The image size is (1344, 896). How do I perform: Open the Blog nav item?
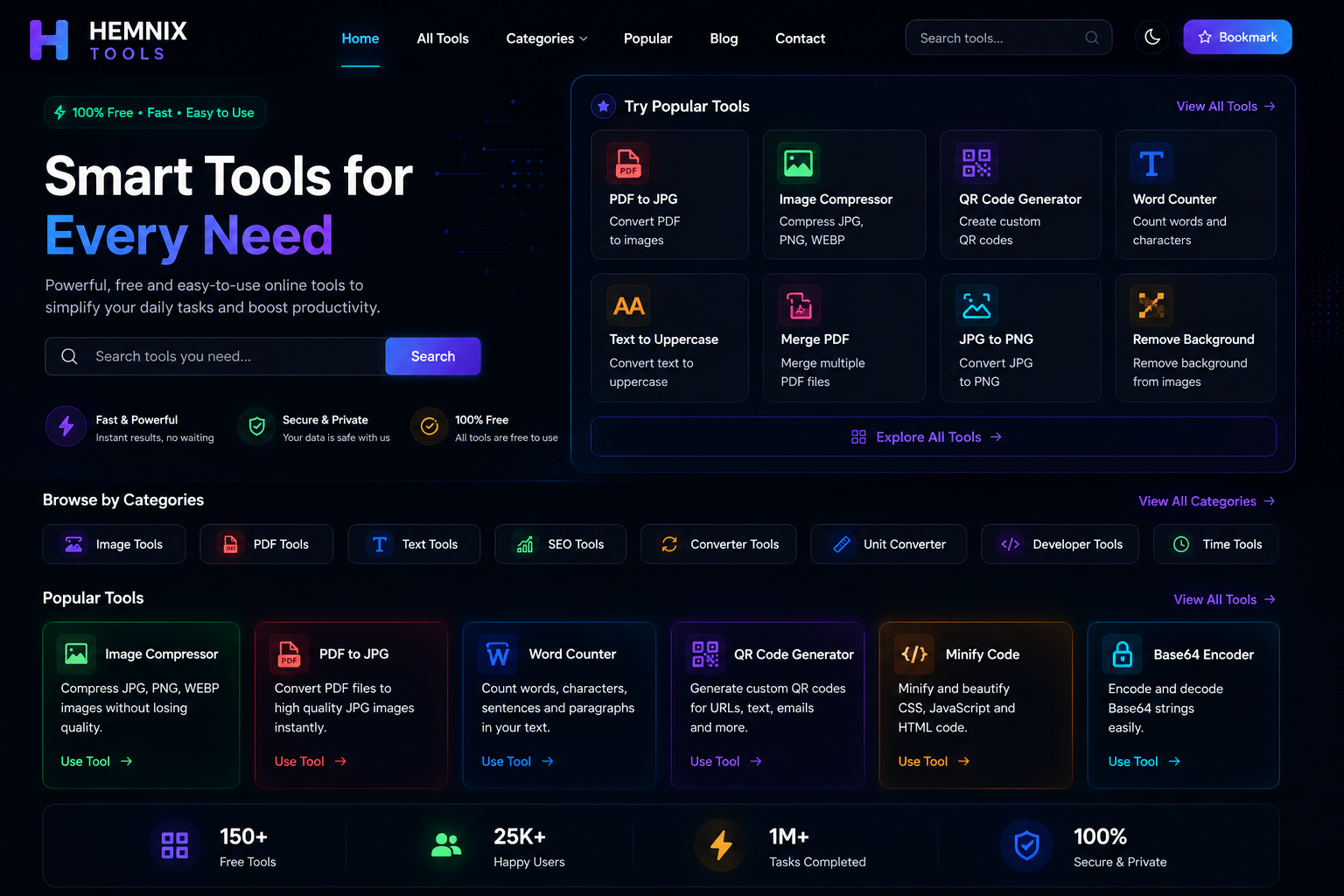(x=724, y=38)
